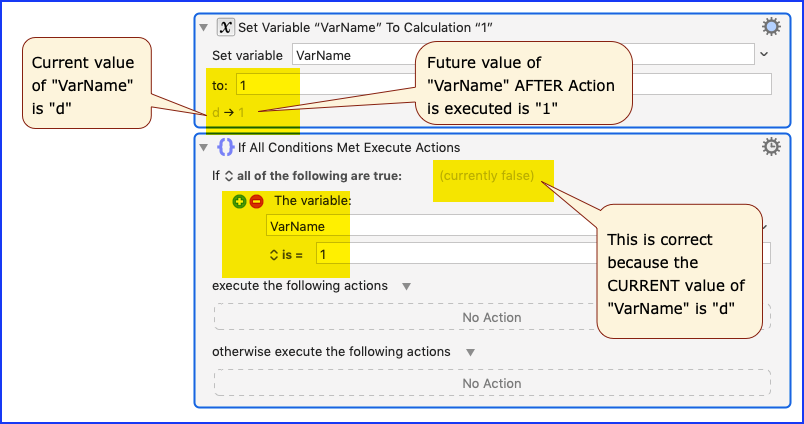Click the curly braces If action icon
Image resolution: width=804 pixels, height=424 pixels.
226,147
